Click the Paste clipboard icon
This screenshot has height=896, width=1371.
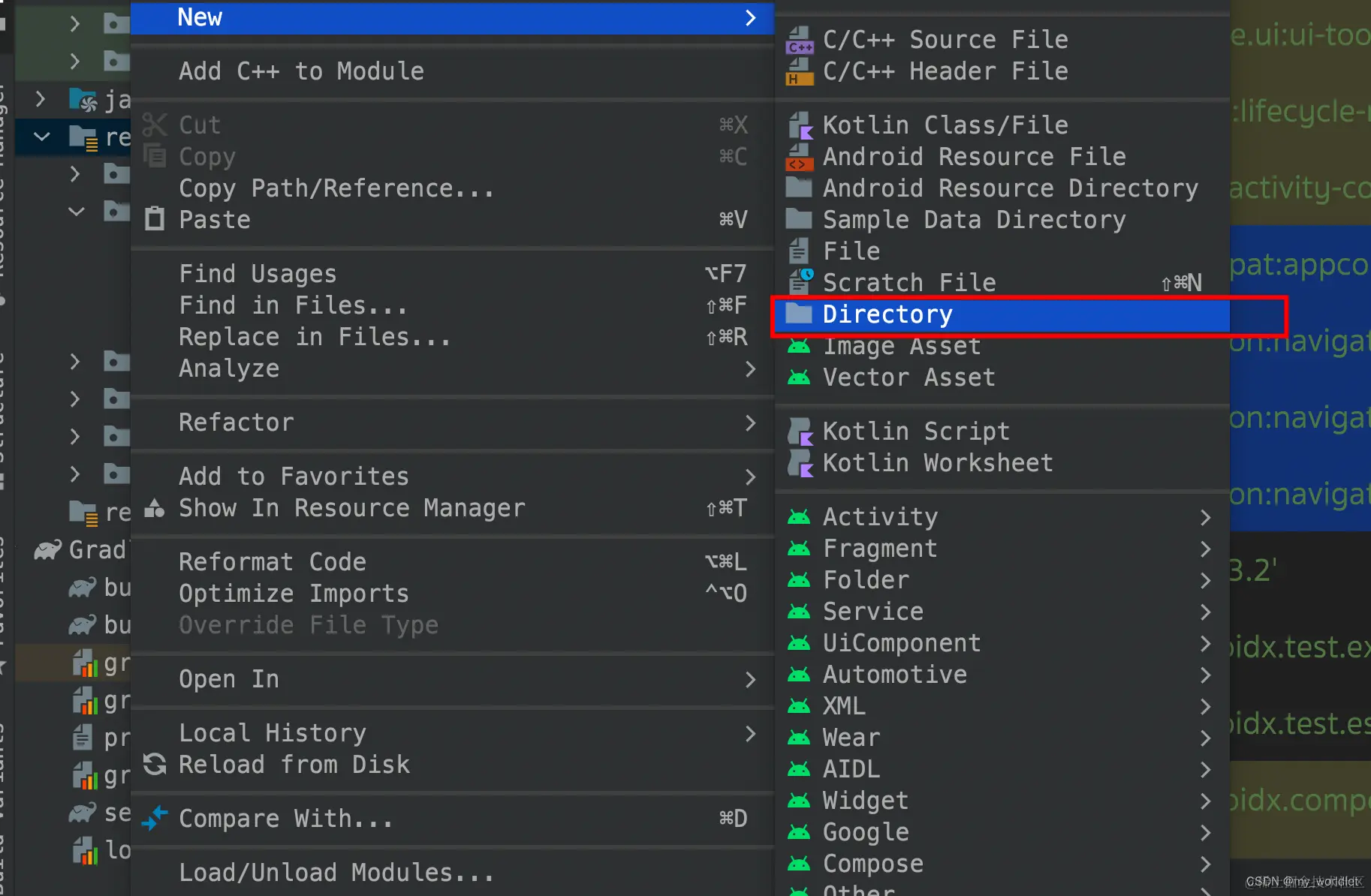click(155, 219)
